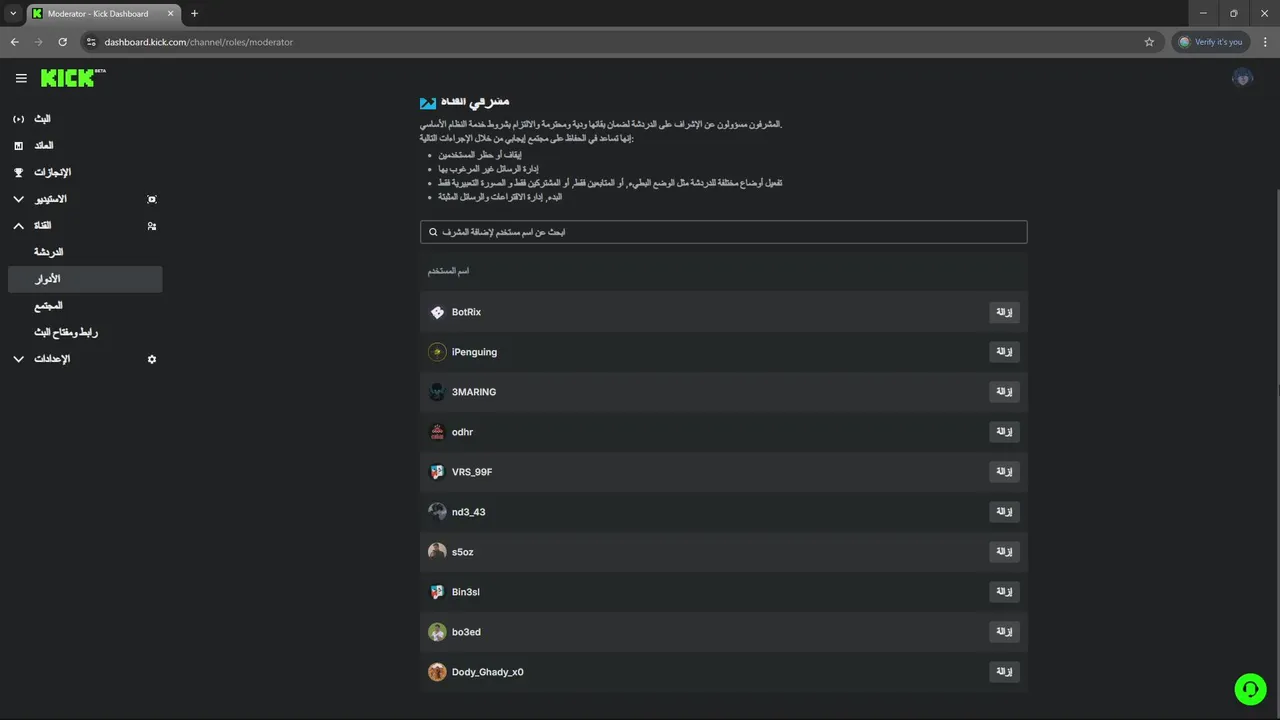The width and height of the screenshot is (1280, 720).
Task: Remove s5oz from moderators
Action: pyautogui.click(x=1004, y=552)
